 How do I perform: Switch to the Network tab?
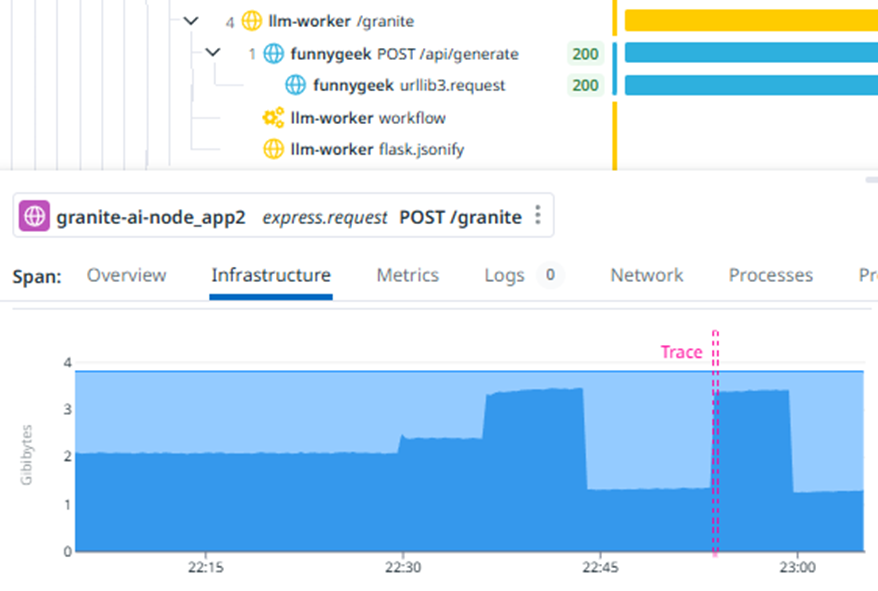(647, 275)
